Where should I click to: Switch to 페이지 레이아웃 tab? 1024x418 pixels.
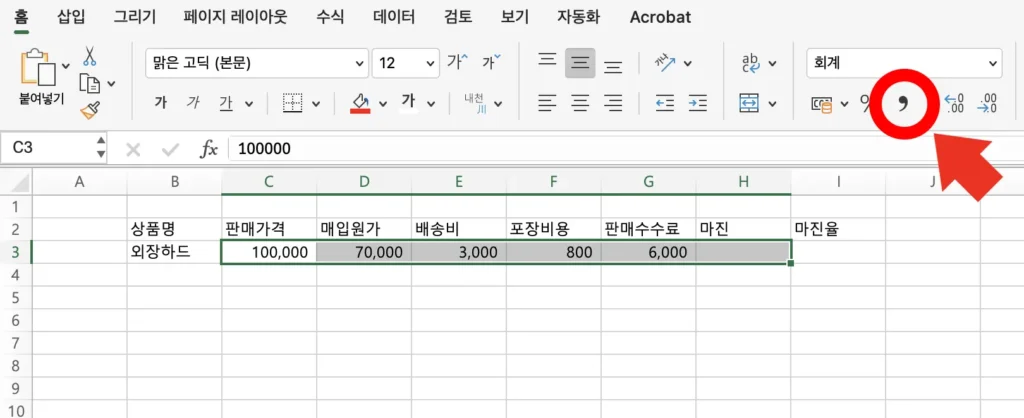pyautogui.click(x=236, y=17)
